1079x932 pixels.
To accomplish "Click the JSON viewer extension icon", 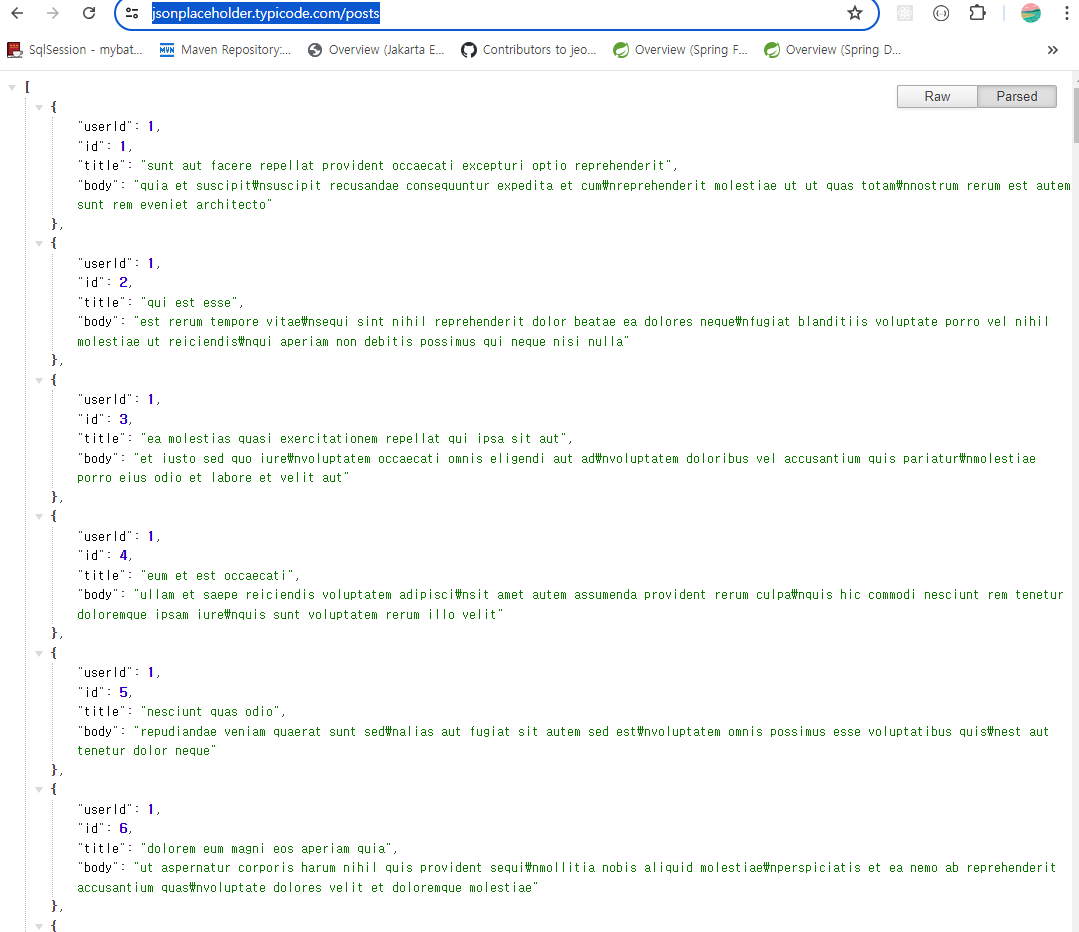I will click(x=941, y=13).
